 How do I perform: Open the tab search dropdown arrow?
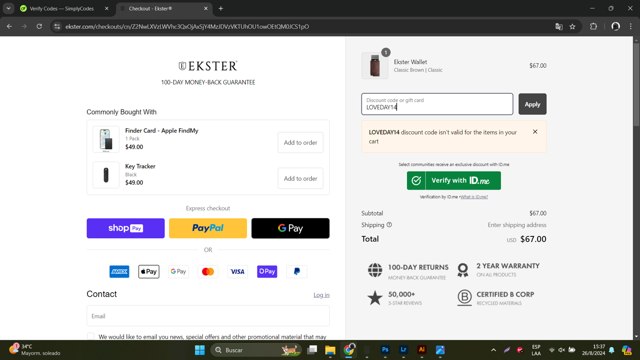[8, 9]
